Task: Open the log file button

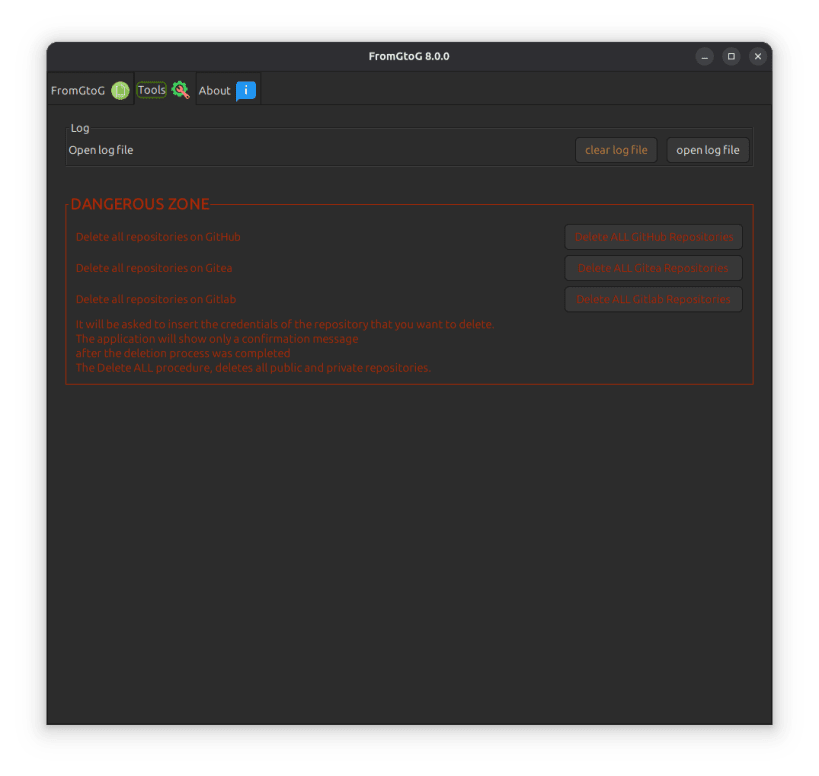Action: tap(708, 150)
